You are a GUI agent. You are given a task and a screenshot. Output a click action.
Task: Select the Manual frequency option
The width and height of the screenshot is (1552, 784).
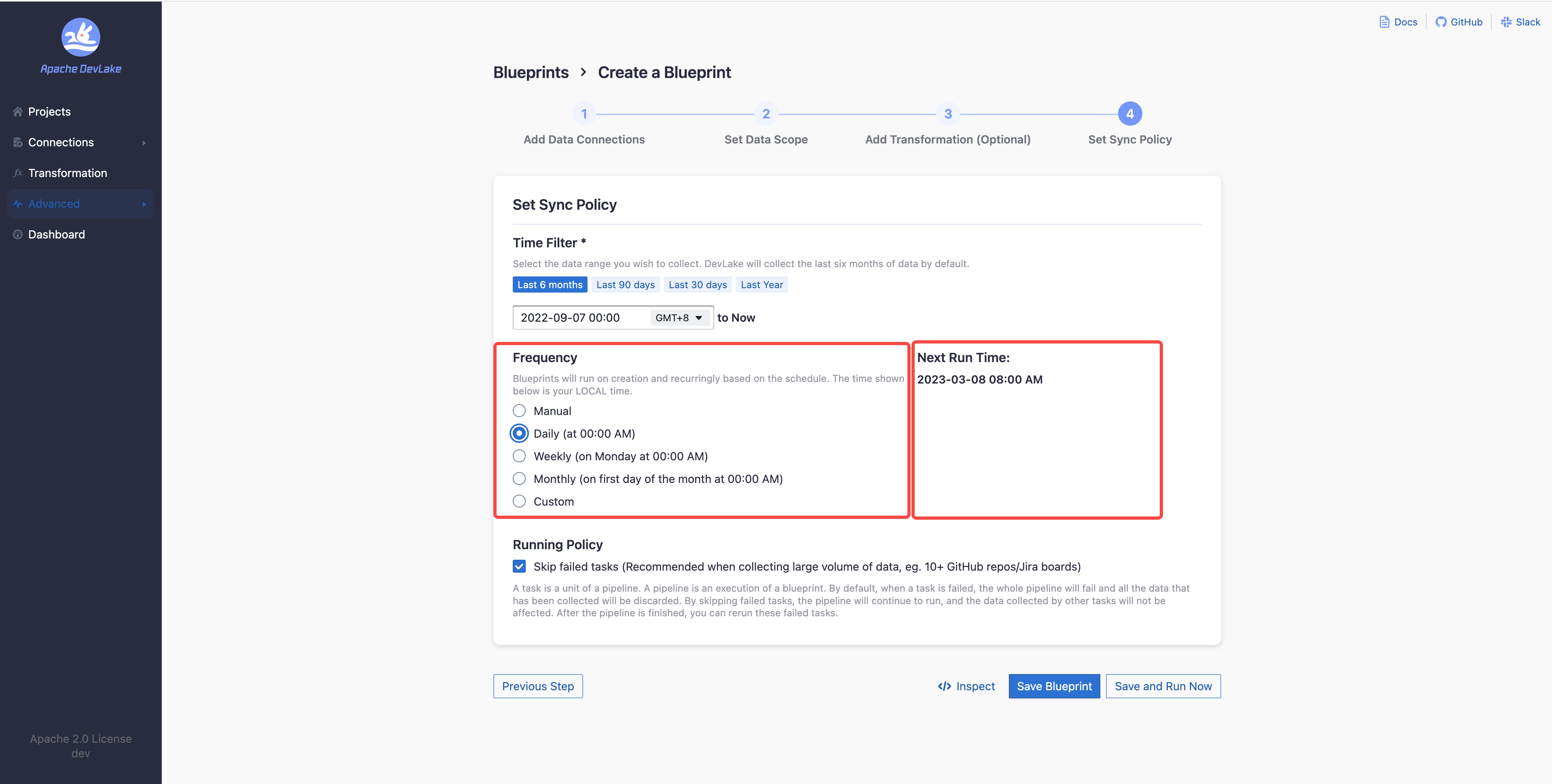pos(519,411)
